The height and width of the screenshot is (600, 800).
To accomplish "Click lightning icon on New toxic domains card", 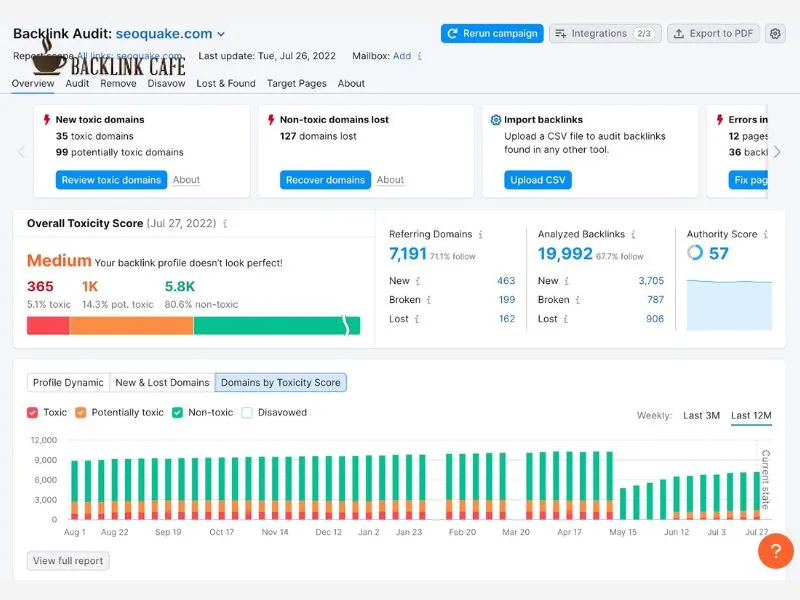I will coord(47,119).
